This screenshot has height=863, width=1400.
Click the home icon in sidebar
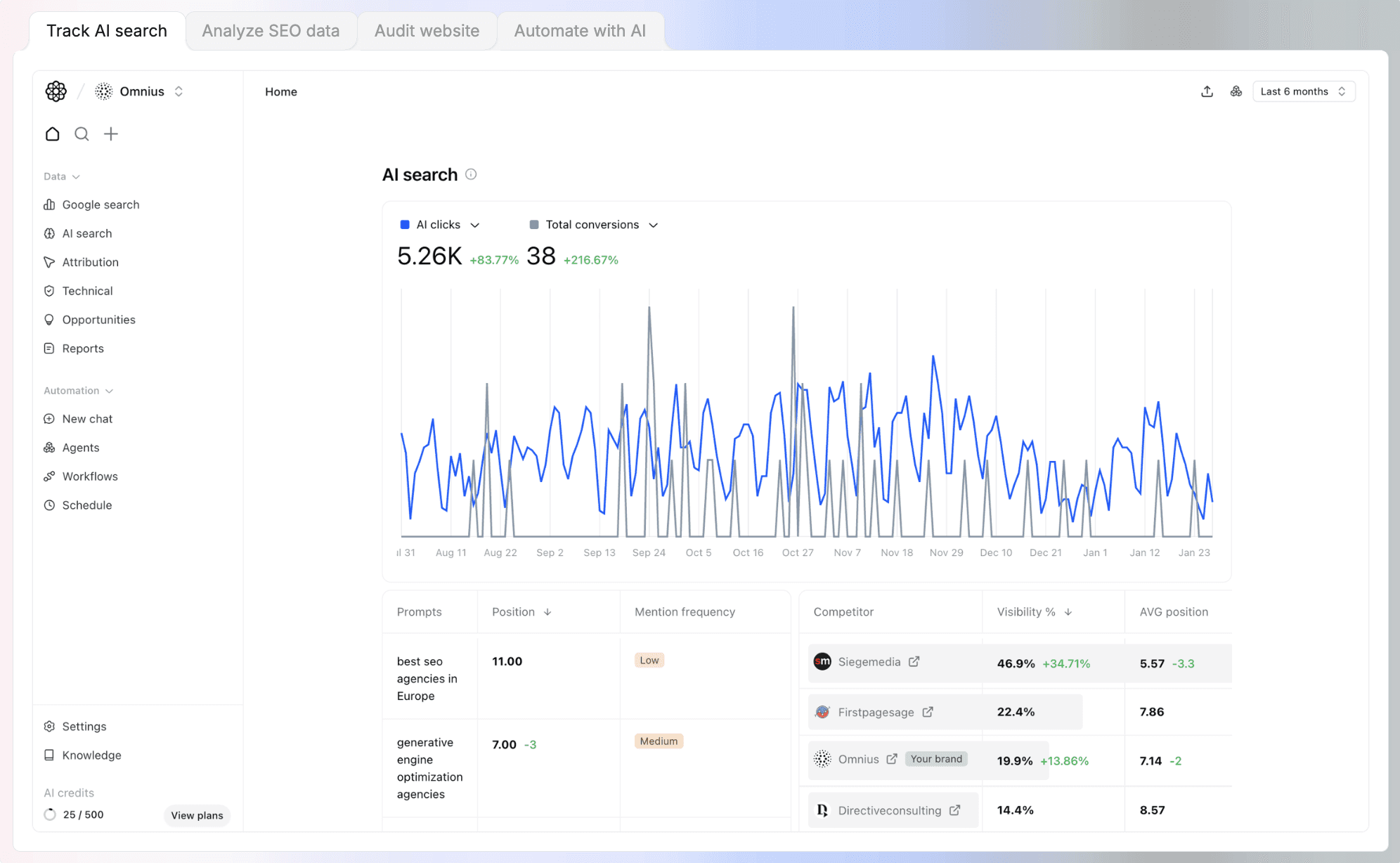click(53, 134)
